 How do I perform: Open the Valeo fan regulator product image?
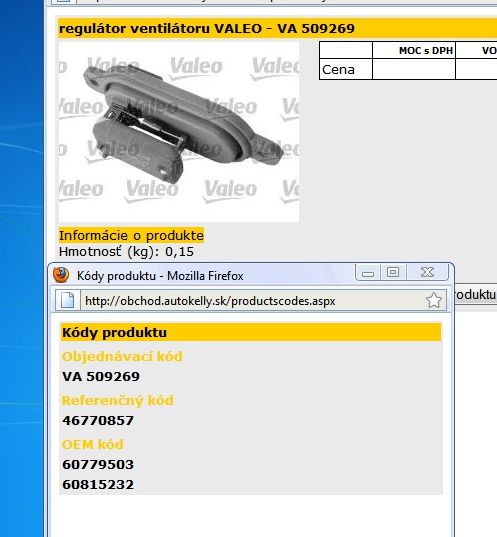(178, 132)
